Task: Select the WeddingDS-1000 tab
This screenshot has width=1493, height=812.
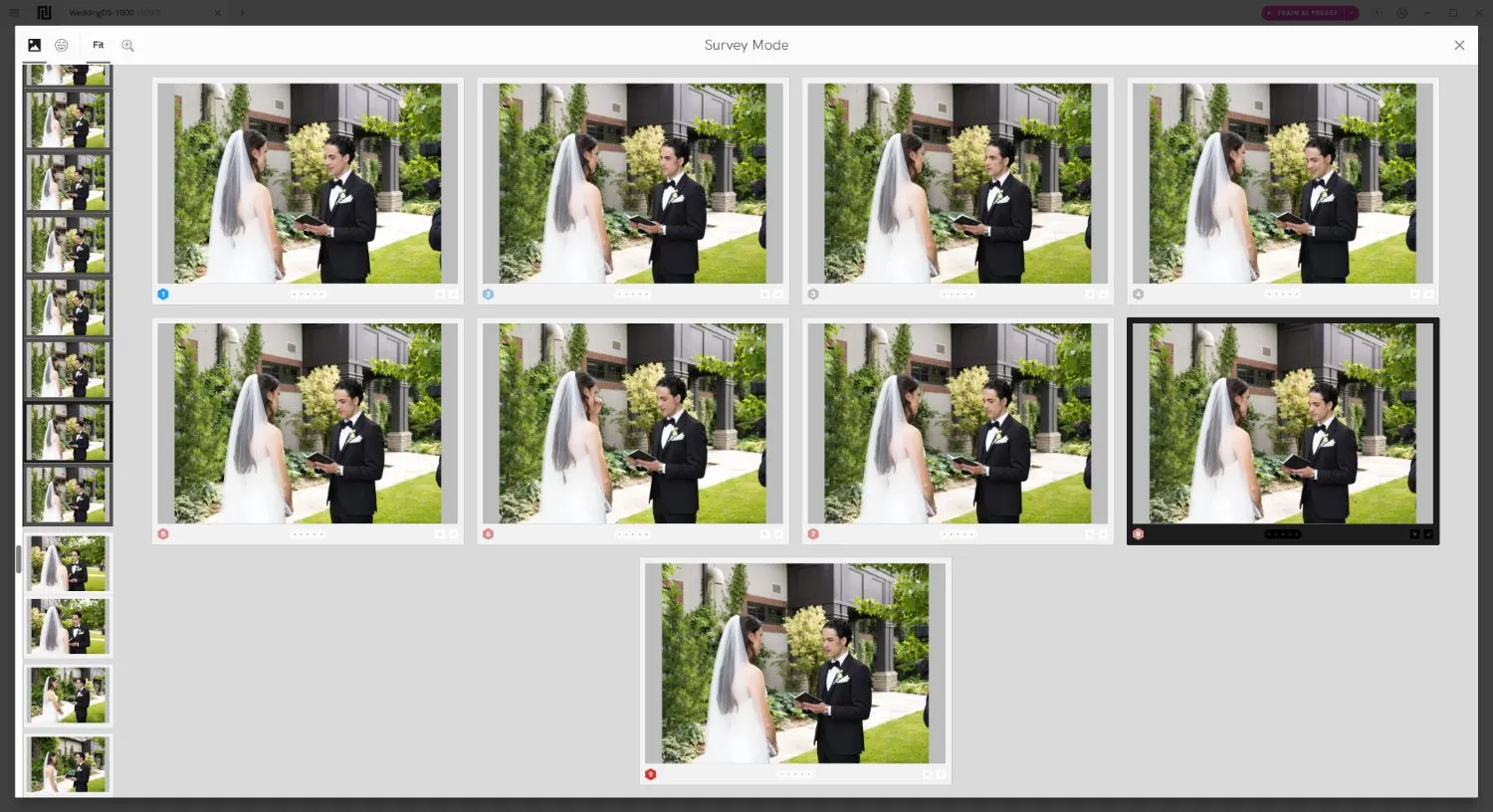Action: point(114,13)
